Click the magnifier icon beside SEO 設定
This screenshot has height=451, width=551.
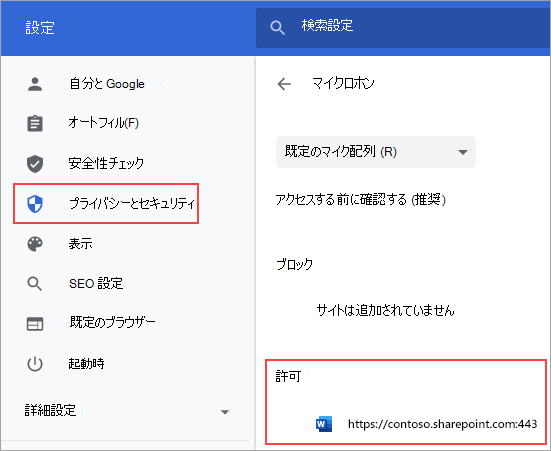(35, 284)
